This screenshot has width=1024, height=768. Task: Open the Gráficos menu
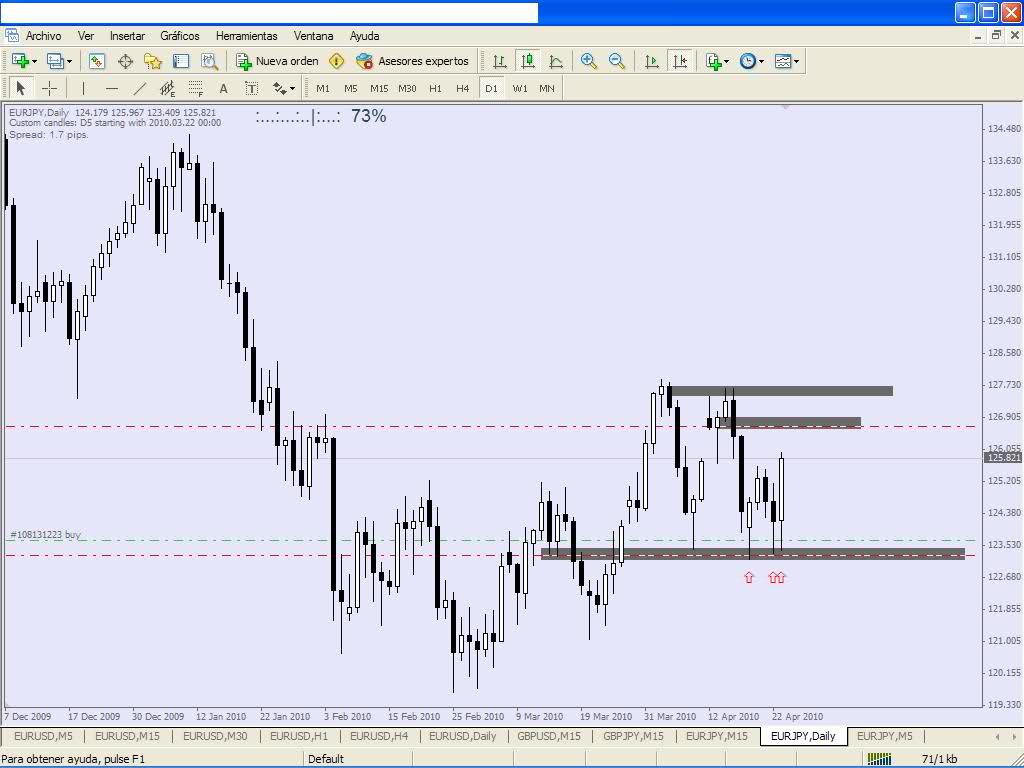(180, 36)
